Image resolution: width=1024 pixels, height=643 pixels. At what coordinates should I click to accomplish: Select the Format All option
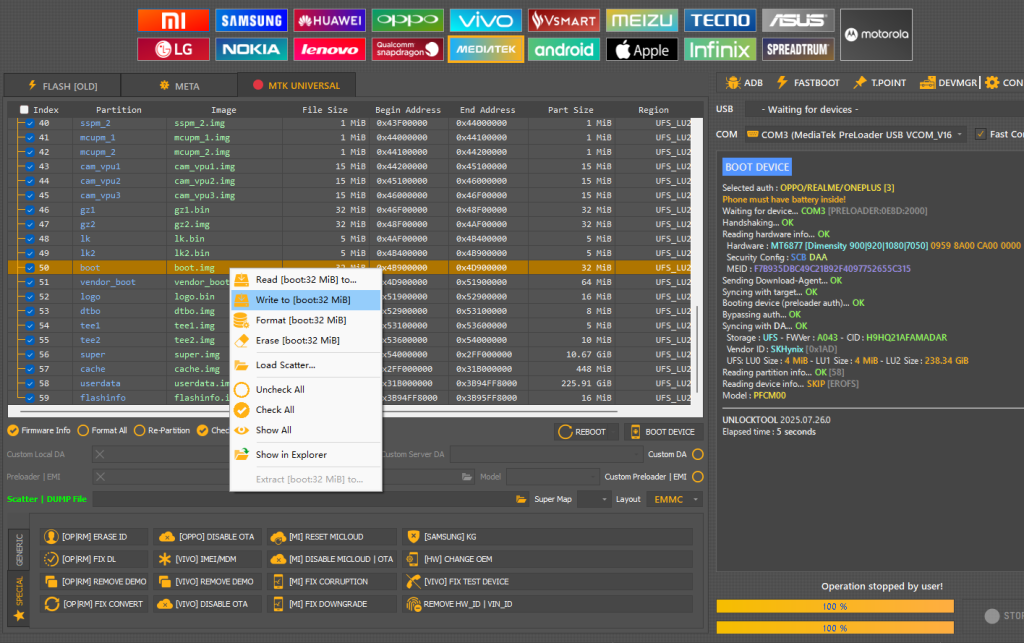coord(102,431)
